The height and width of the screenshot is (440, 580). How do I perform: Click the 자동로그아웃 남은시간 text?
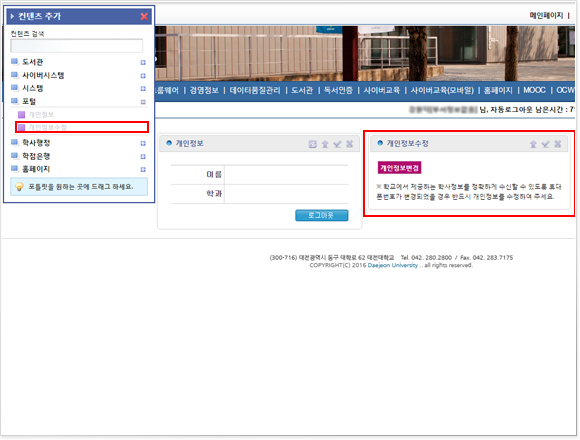(x=528, y=110)
